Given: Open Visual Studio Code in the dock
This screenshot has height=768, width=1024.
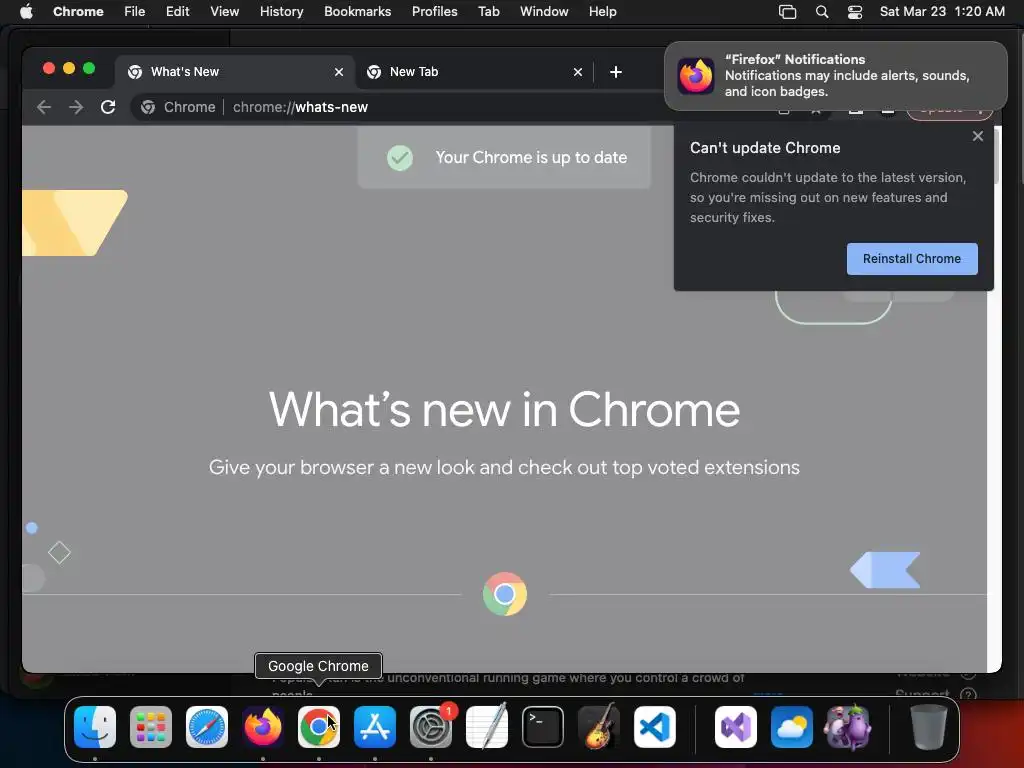Looking at the screenshot, I should [655, 727].
